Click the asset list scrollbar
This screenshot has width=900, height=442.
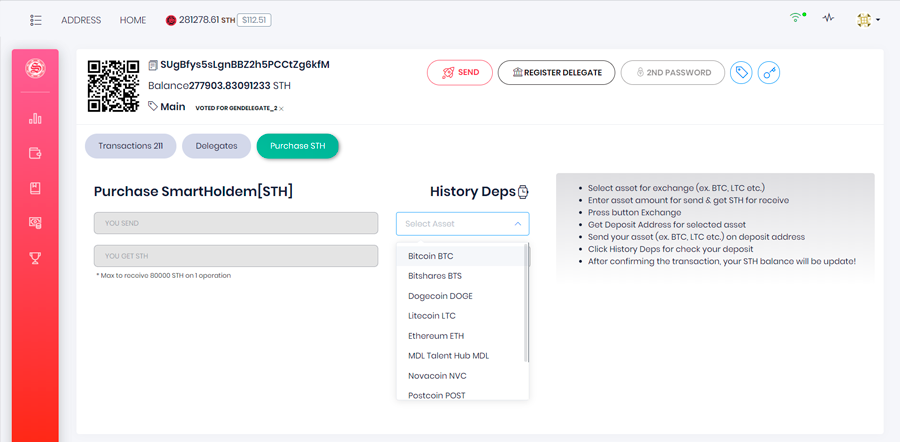pos(526,304)
